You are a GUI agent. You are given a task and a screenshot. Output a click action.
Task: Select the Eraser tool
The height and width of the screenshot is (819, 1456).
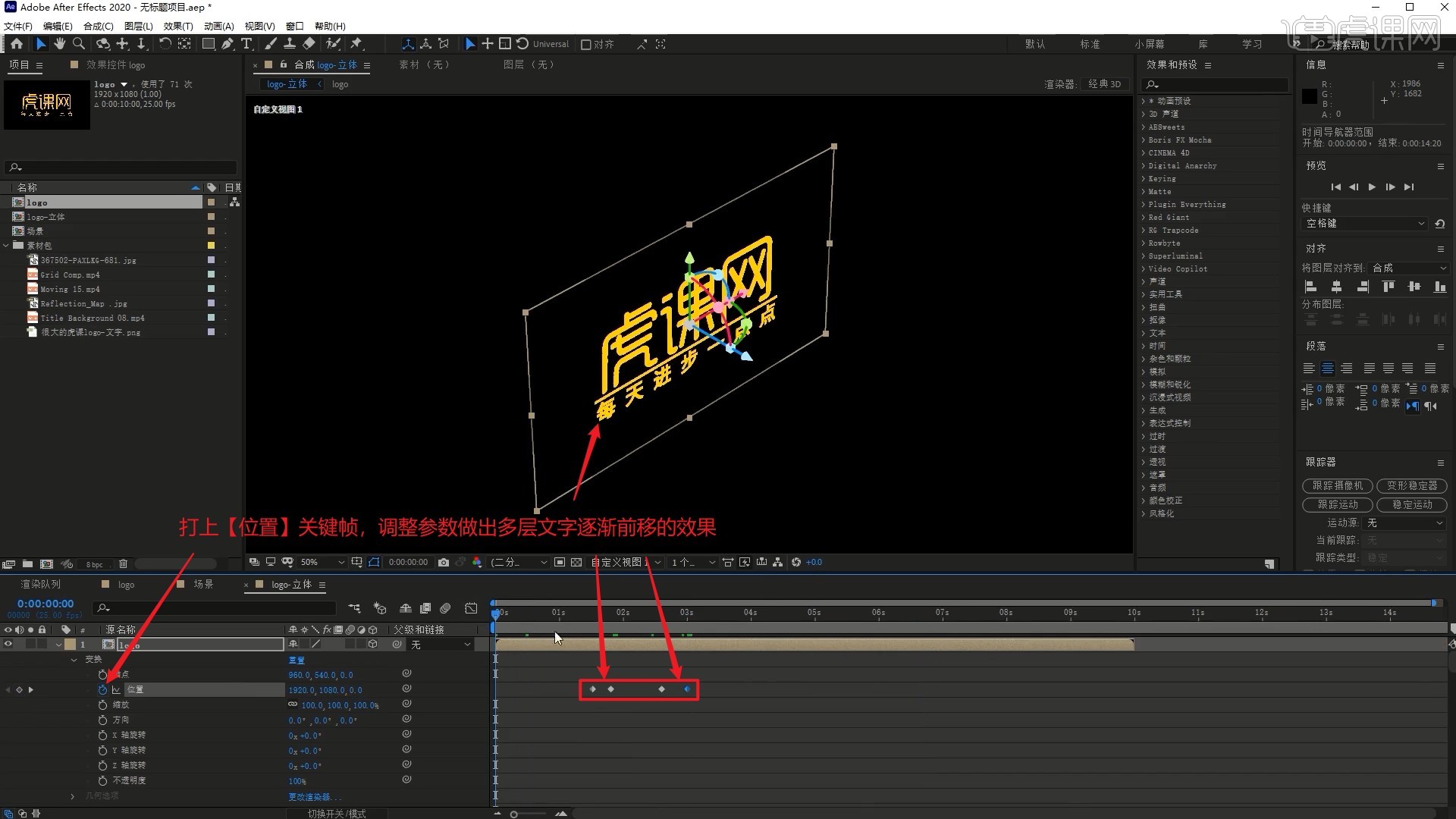(309, 44)
